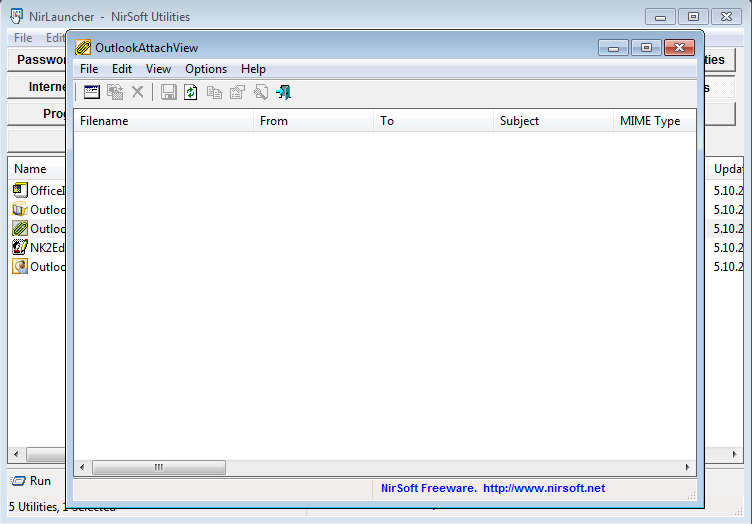
Task: Click the attachment list's left scroll arrow
Action: 82,467
